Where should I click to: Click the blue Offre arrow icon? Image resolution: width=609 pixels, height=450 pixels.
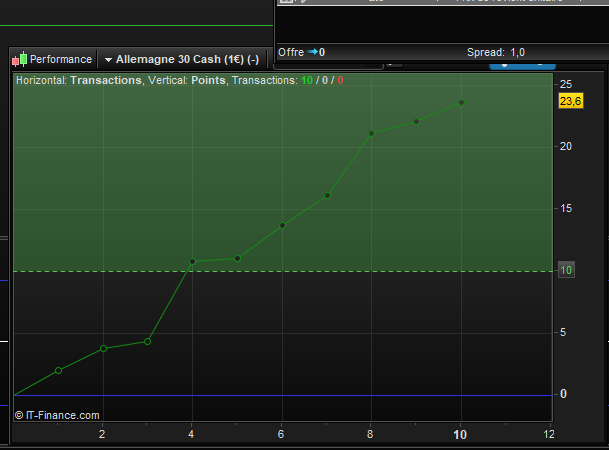(312, 52)
